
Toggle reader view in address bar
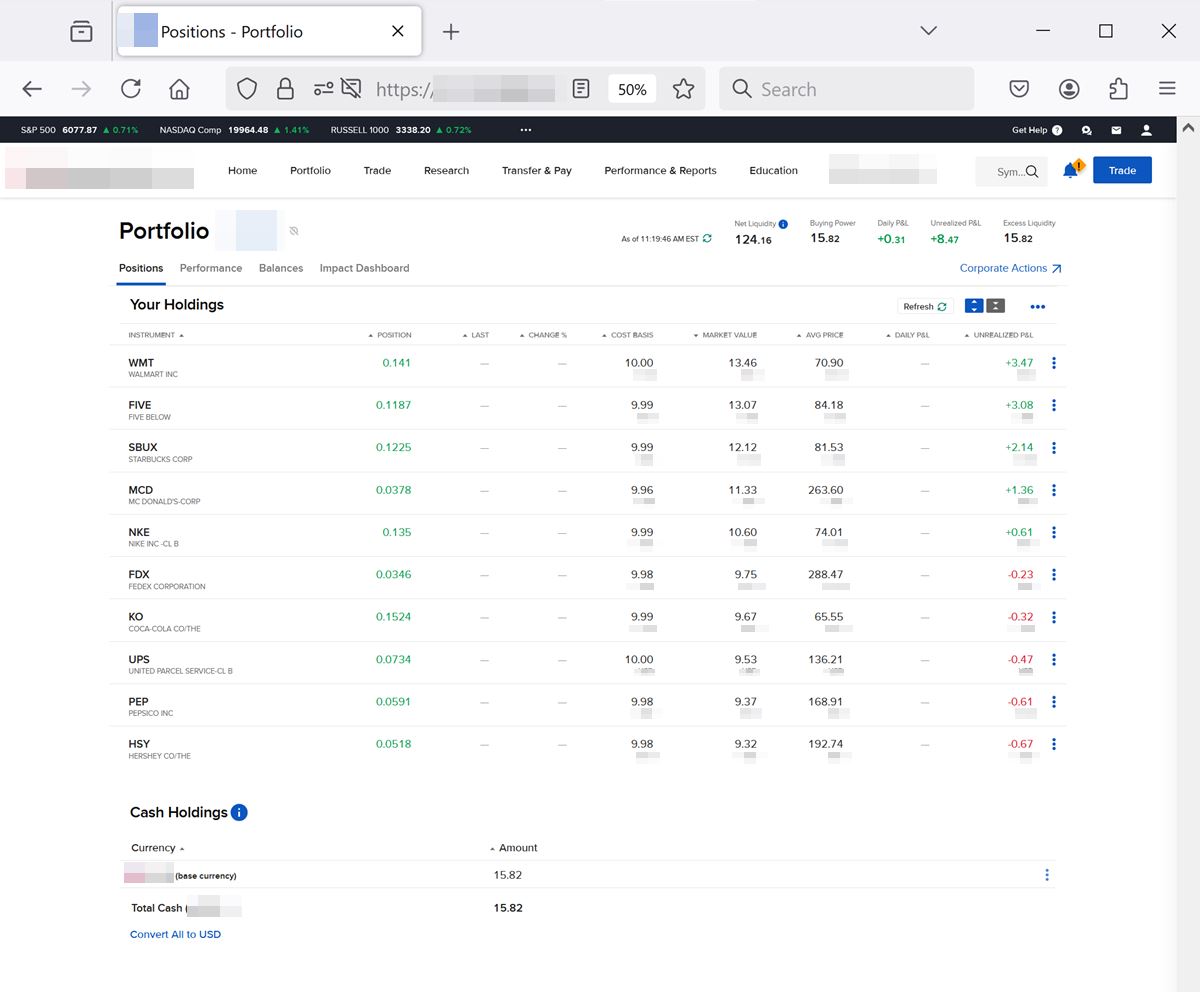581,89
